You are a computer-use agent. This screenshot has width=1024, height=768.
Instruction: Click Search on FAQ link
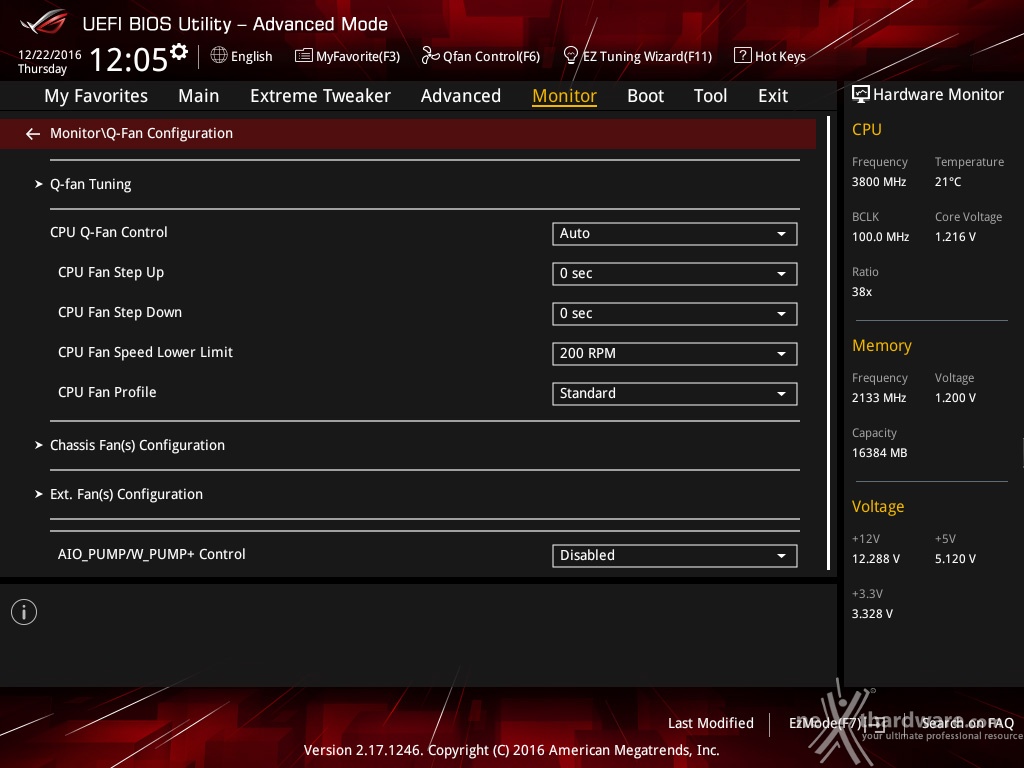pos(967,723)
